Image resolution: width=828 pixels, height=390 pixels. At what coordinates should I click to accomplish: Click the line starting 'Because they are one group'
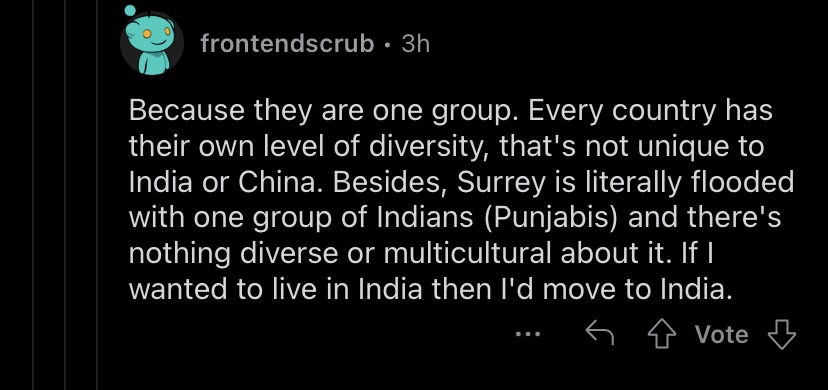coord(450,111)
